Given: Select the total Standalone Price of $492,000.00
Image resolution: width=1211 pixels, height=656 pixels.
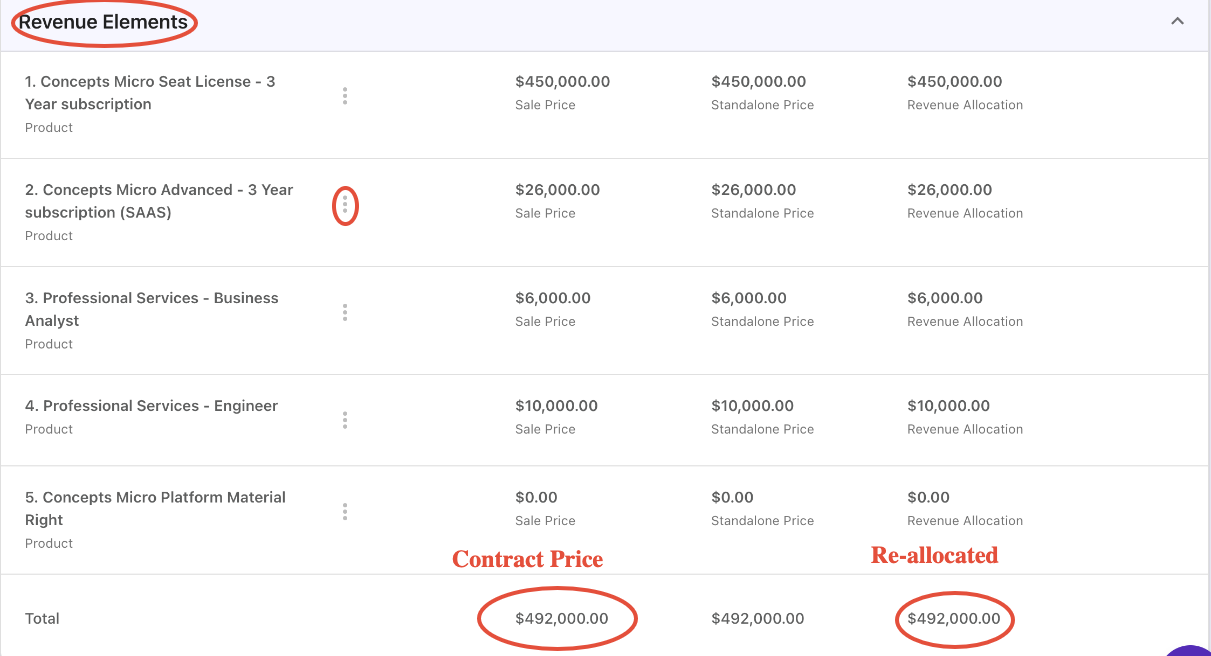Looking at the screenshot, I should click(x=758, y=619).
